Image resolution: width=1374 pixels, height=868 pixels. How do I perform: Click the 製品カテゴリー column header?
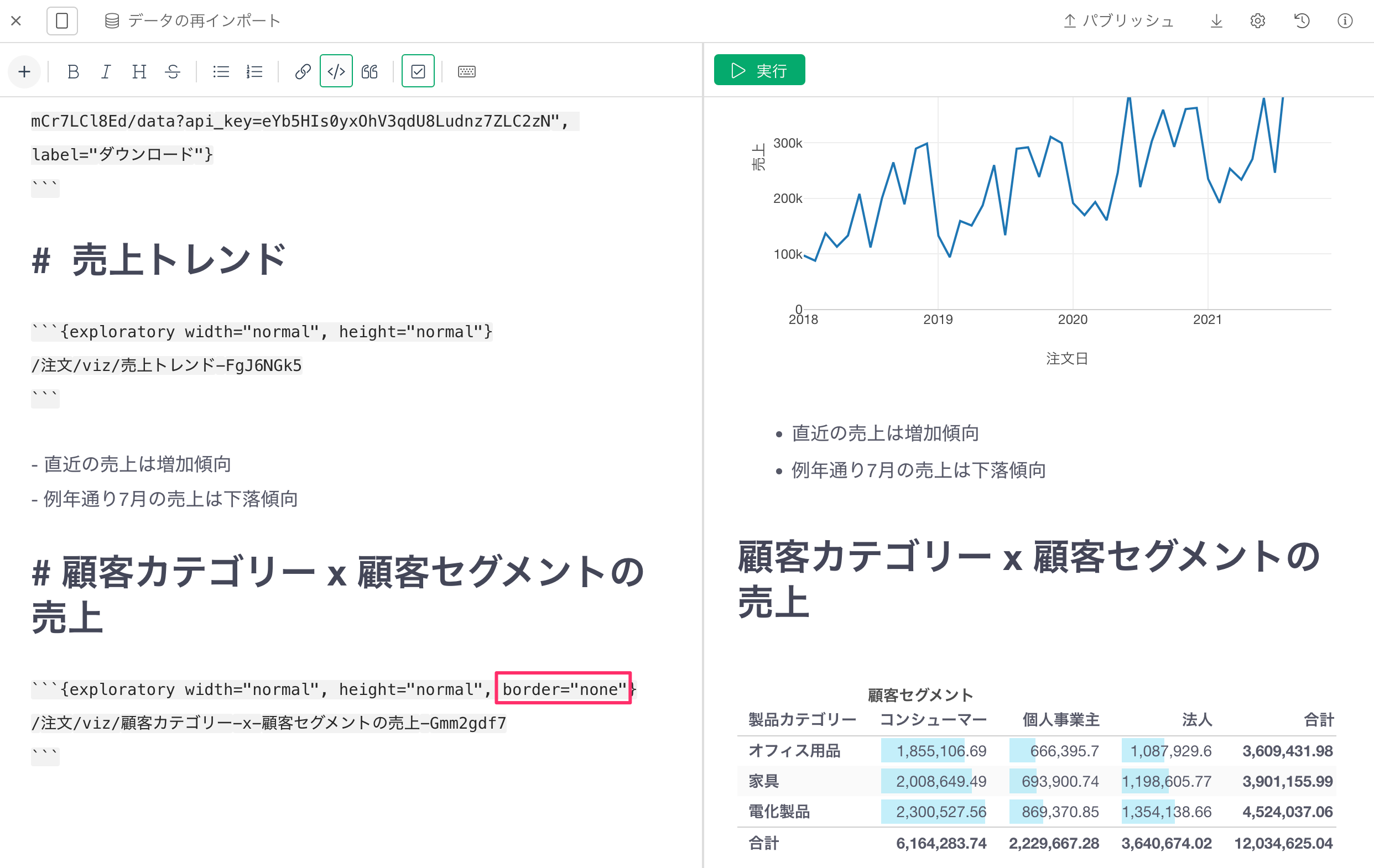(x=802, y=720)
